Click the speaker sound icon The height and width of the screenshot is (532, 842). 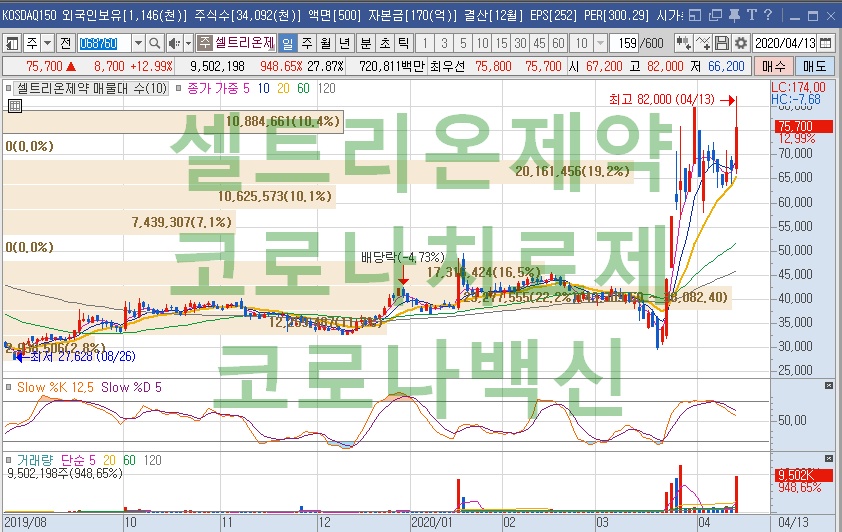click(174, 43)
